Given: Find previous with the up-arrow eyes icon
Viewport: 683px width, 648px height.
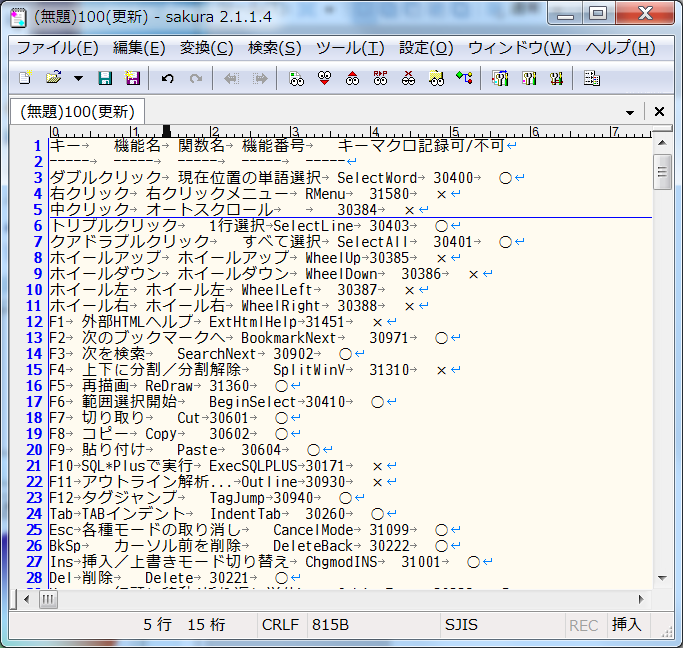Looking at the screenshot, I should (x=352, y=78).
